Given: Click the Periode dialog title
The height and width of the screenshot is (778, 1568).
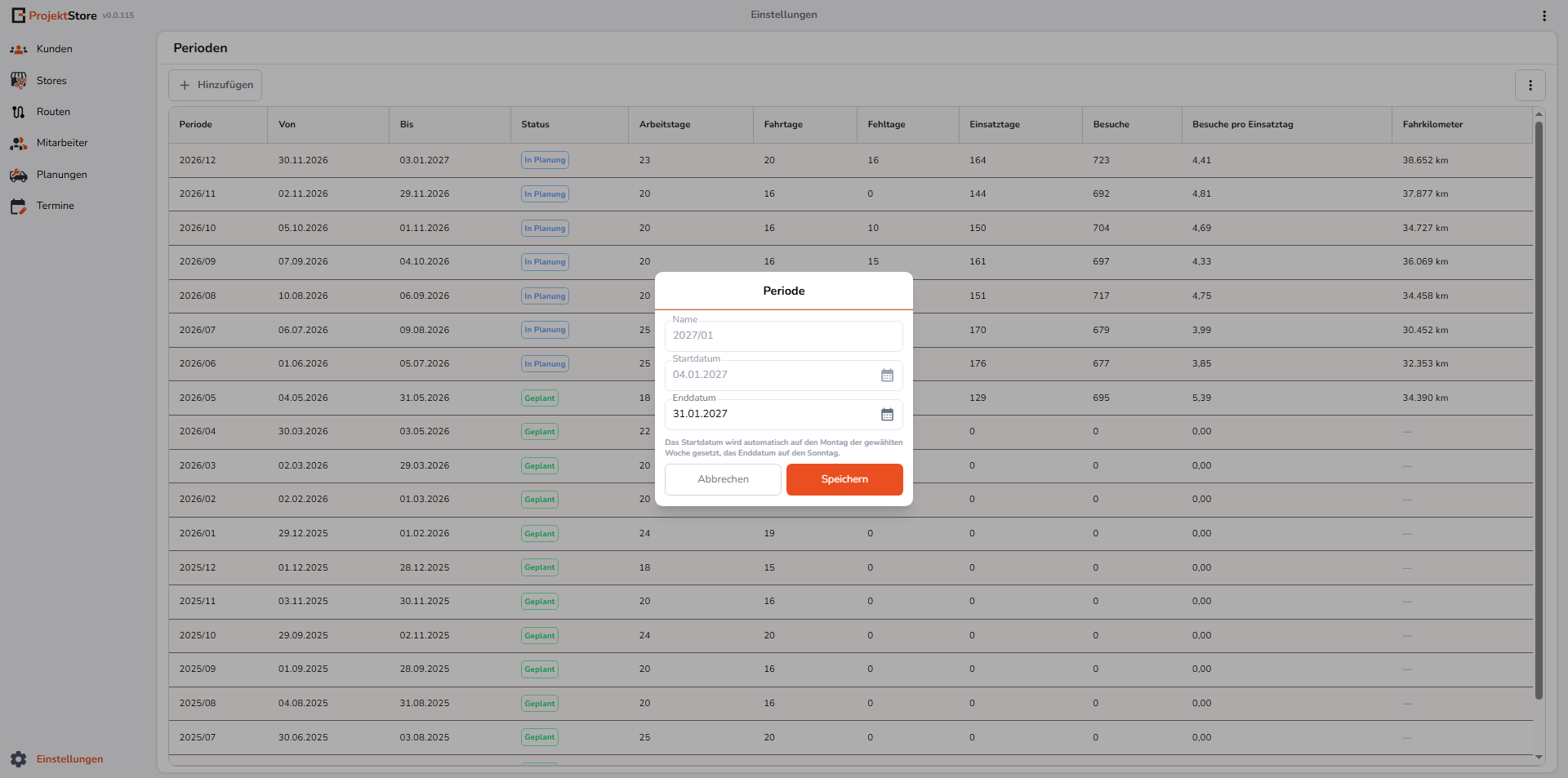Looking at the screenshot, I should point(784,291).
